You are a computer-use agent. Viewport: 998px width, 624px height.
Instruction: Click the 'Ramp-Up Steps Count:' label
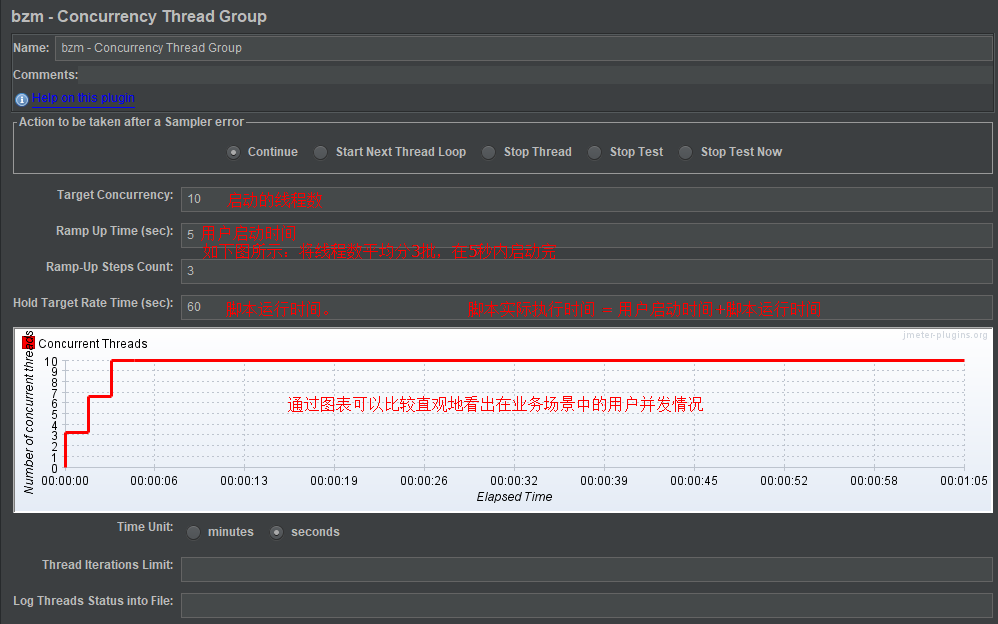point(109,267)
